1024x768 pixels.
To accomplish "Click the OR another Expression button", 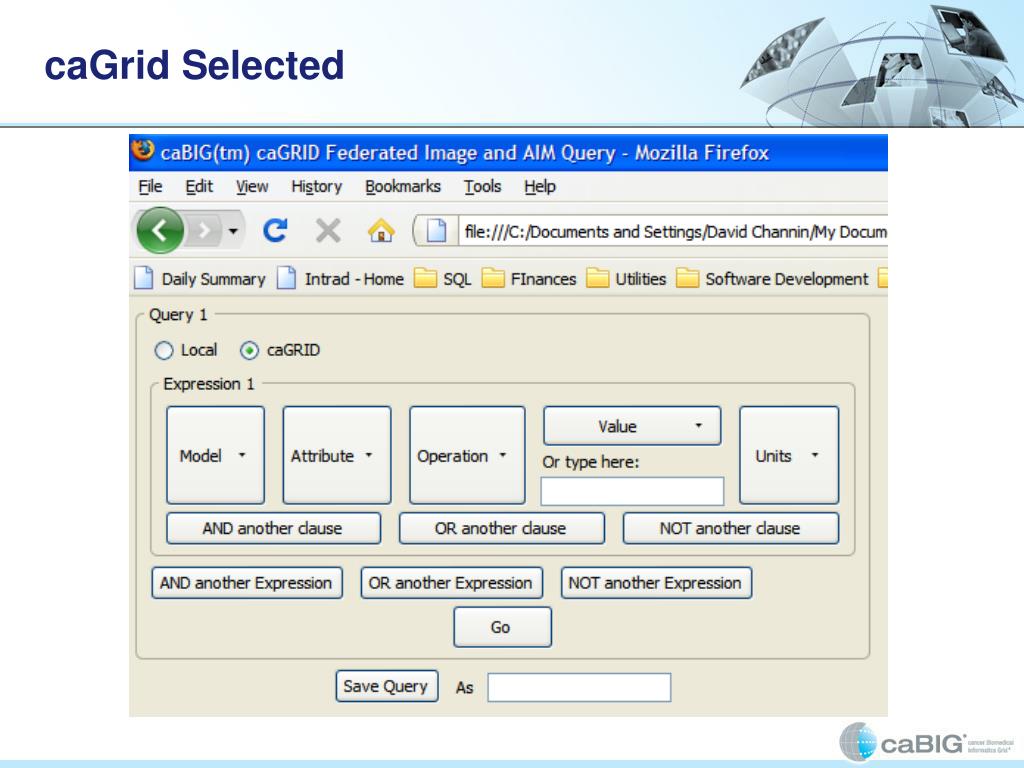I will pos(451,583).
